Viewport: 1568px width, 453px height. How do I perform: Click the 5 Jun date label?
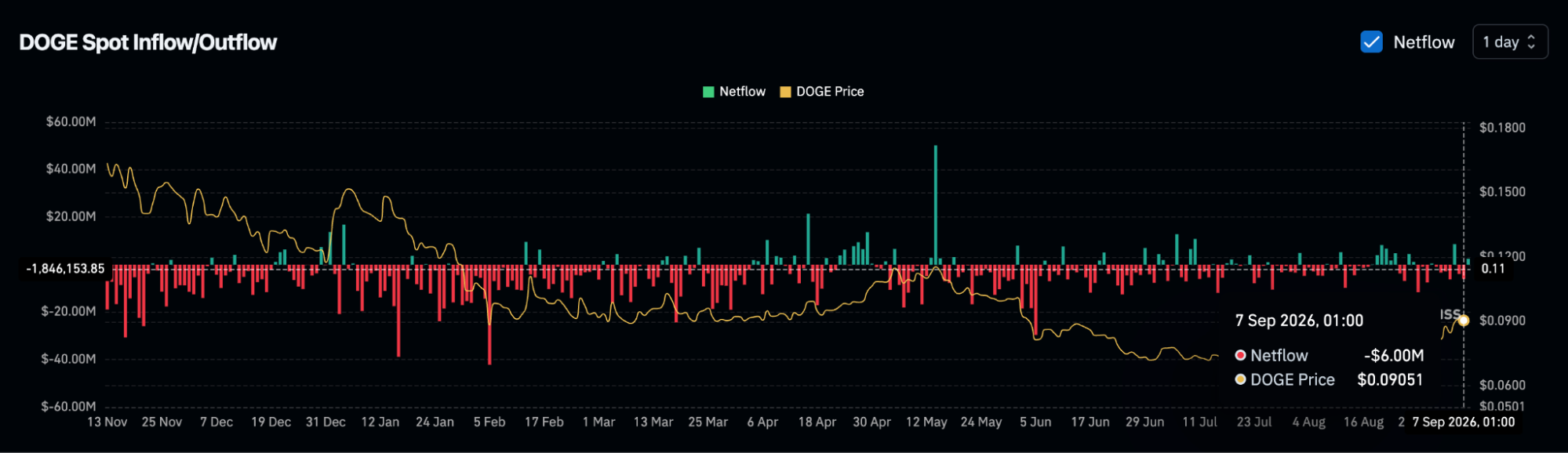(1035, 422)
